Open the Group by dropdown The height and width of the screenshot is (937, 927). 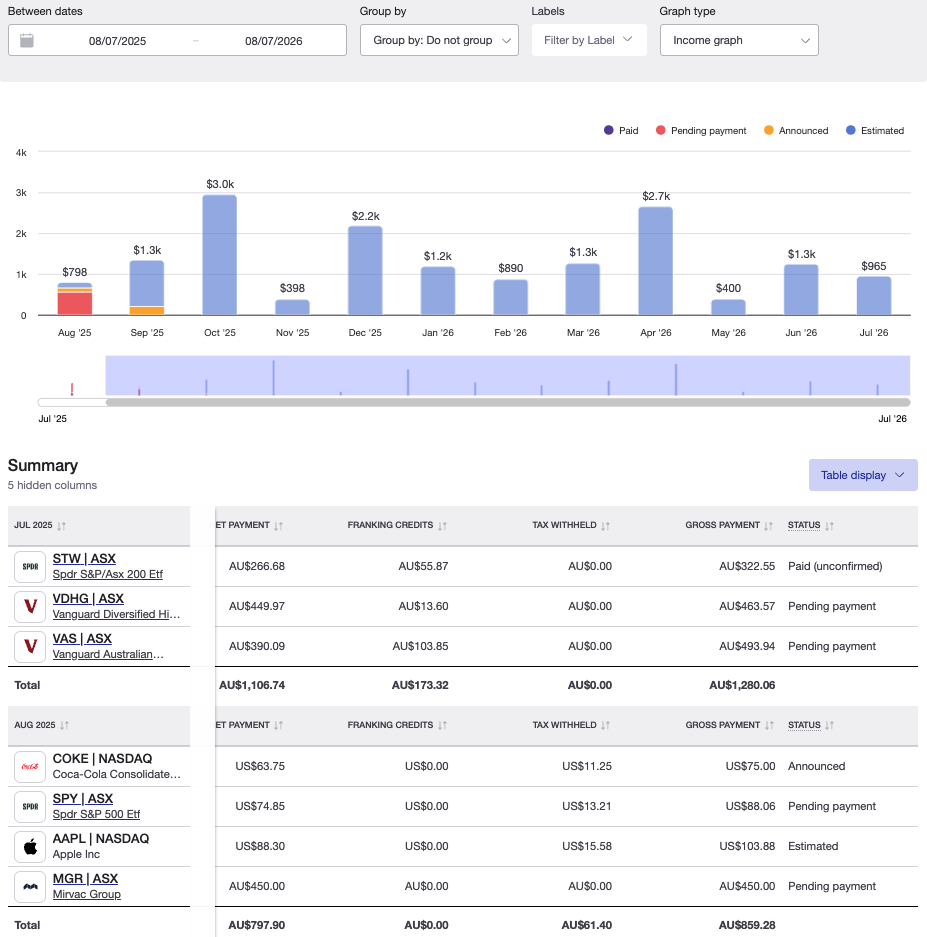[439, 40]
